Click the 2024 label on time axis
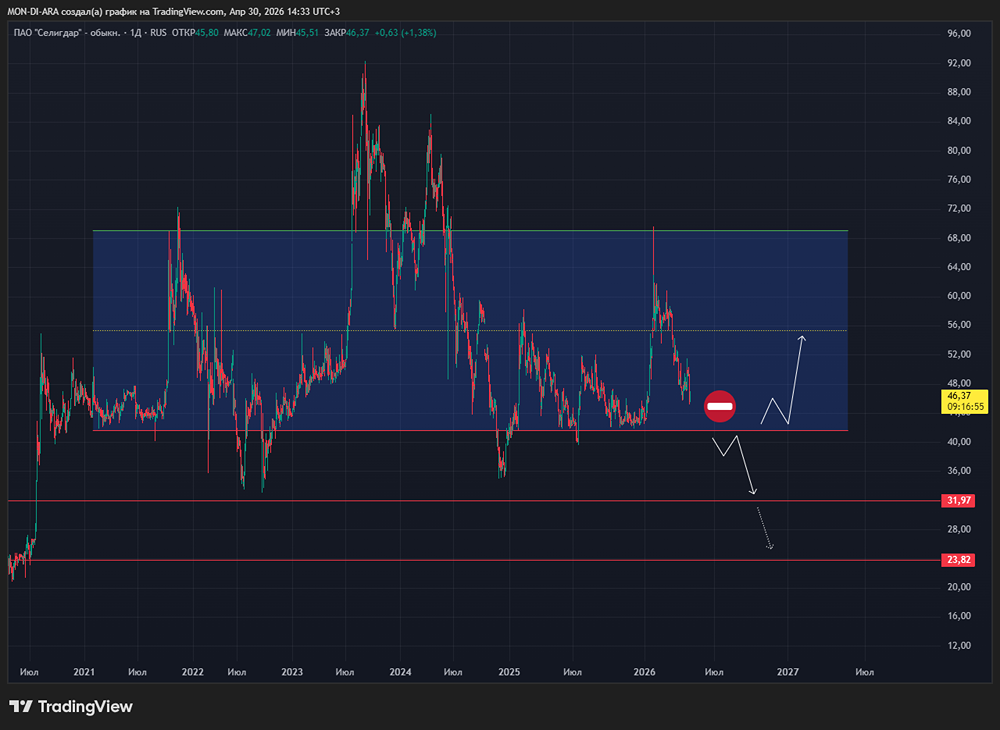This screenshot has height=730, width=1000. pos(400,672)
